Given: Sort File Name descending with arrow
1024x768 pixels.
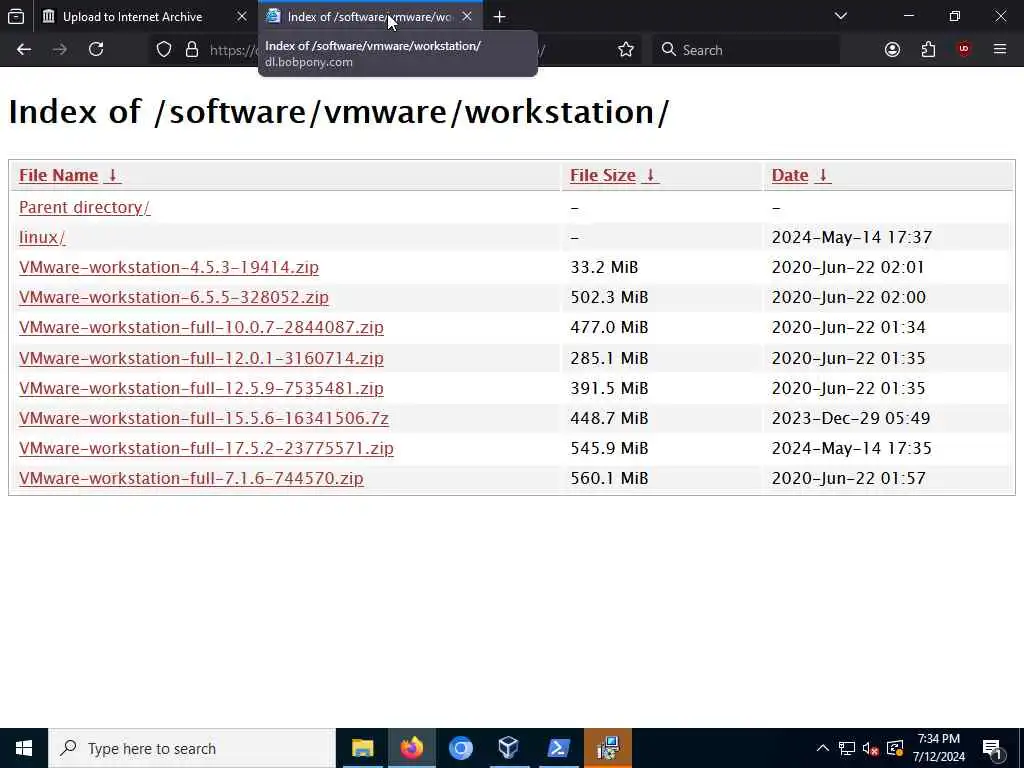Looking at the screenshot, I should click(112, 175).
